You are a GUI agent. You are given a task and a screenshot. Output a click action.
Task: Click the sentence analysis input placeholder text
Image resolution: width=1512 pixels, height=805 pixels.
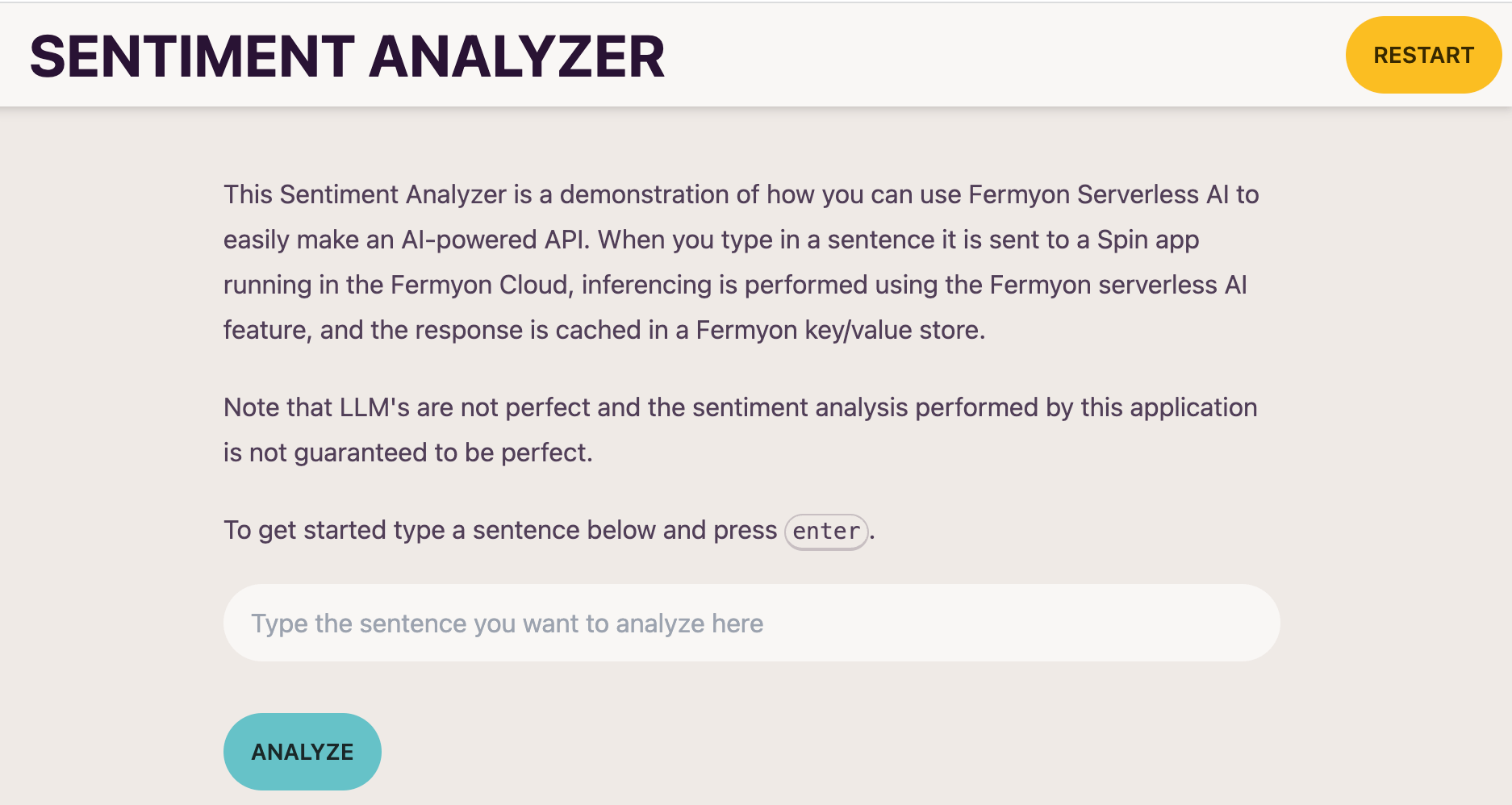tap(507, 623)
